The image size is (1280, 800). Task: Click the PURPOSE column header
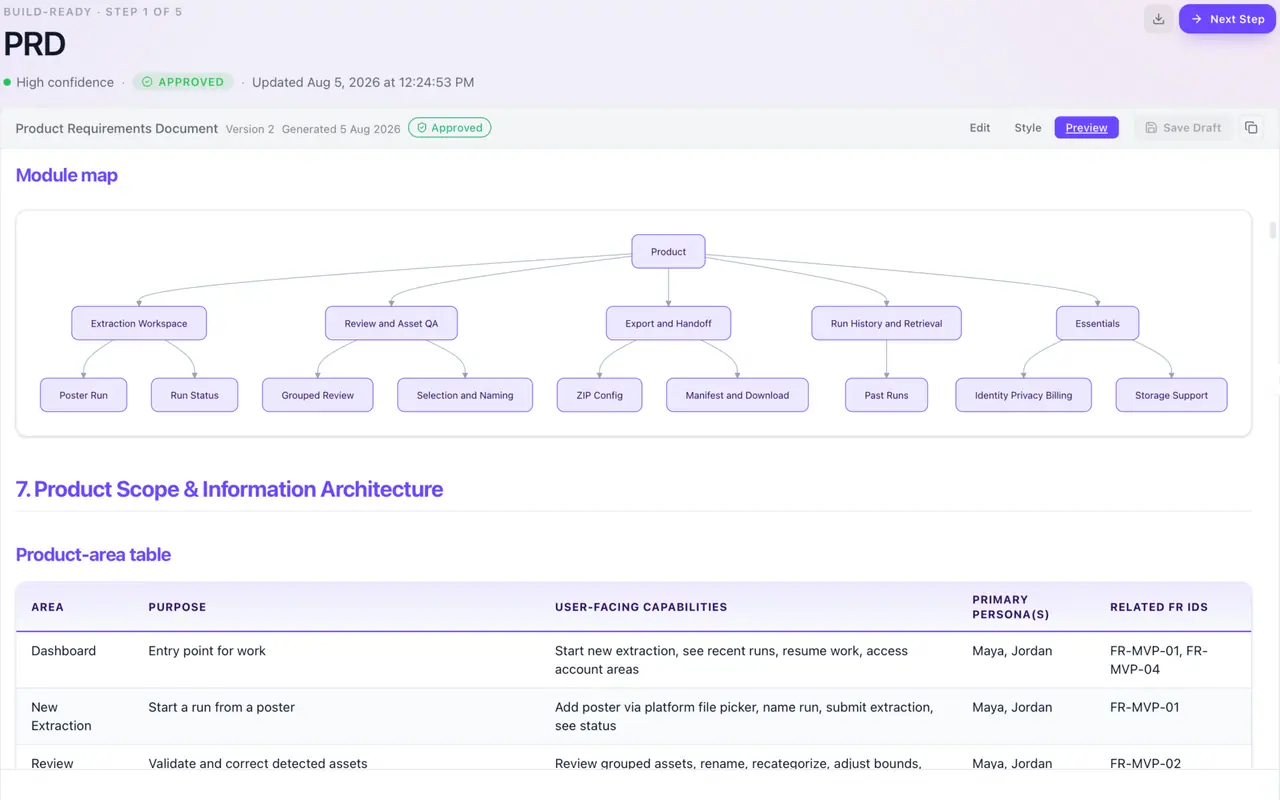click(x=177, y=607)
